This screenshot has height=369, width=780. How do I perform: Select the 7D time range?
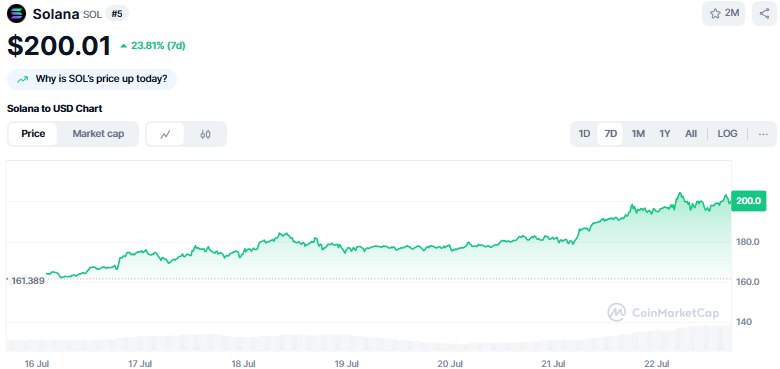pos(610,134)
